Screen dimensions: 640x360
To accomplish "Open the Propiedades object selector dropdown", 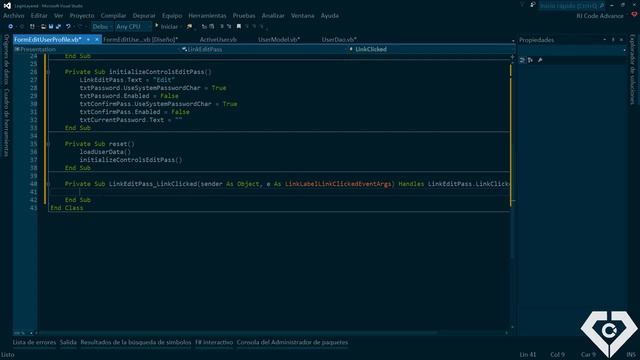I will (x=572, y=50).
